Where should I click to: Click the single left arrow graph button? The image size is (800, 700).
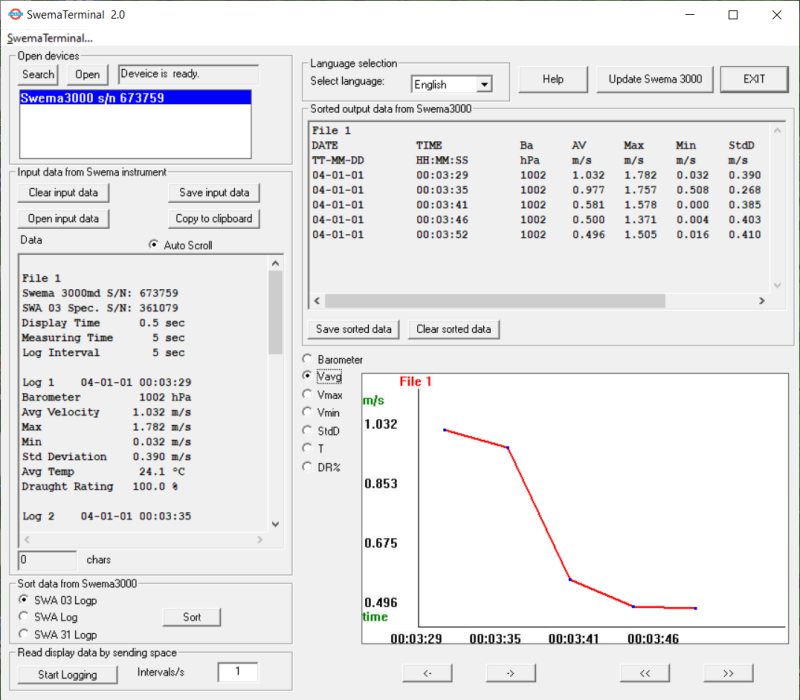pyautogui.click(x=427, y=673)
